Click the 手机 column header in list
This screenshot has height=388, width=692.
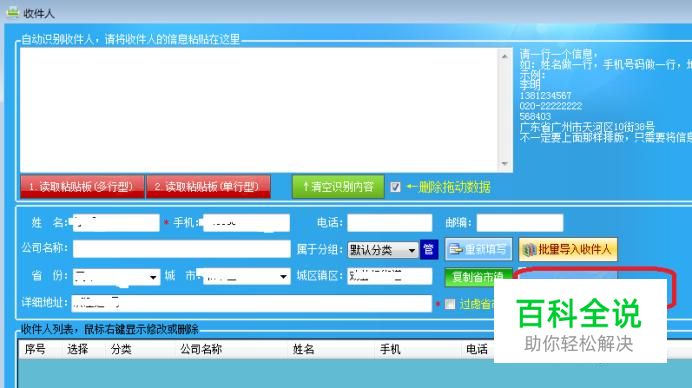[x=390, y=350]
